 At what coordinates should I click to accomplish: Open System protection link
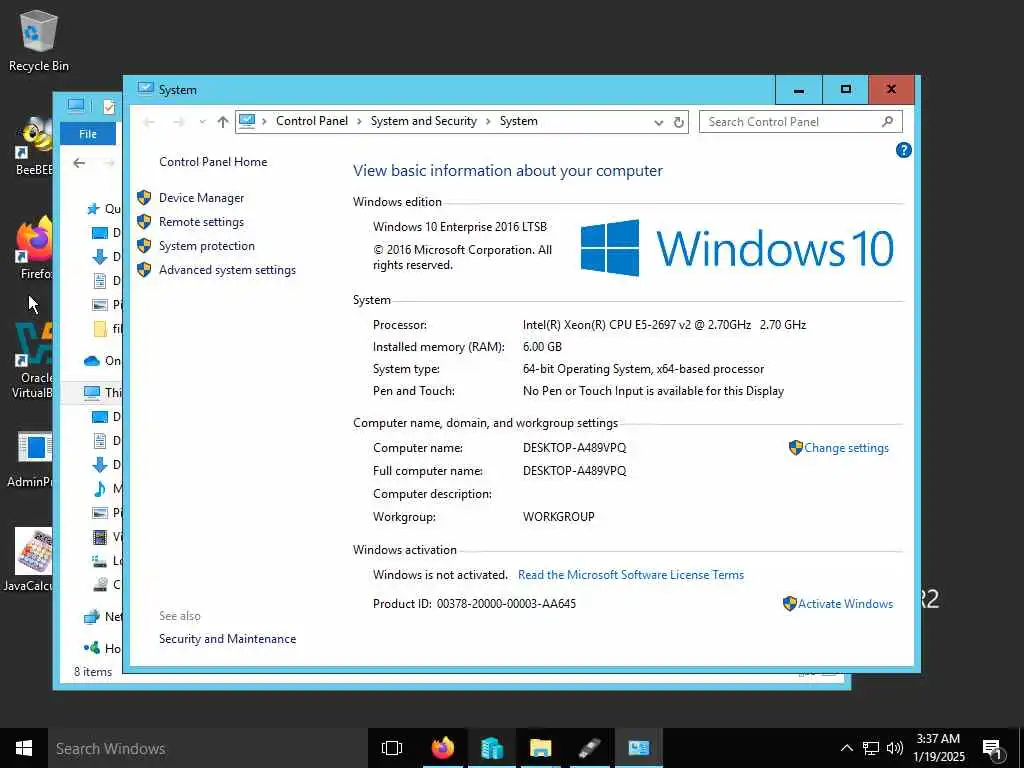point(206,246)
